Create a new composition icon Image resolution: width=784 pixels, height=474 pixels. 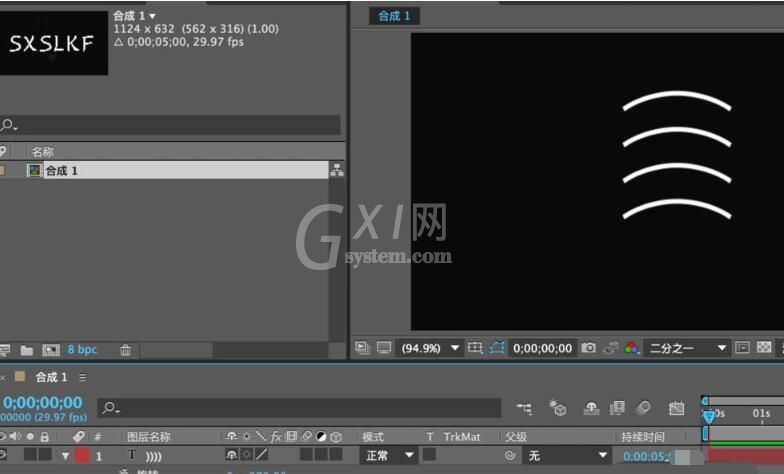tap(51, 350)
